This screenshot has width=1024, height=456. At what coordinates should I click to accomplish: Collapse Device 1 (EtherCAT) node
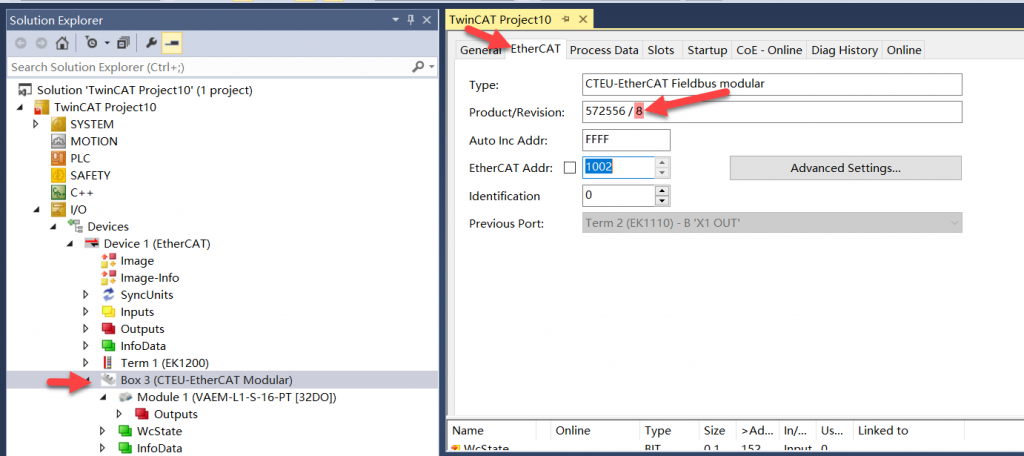coord(70,244)
